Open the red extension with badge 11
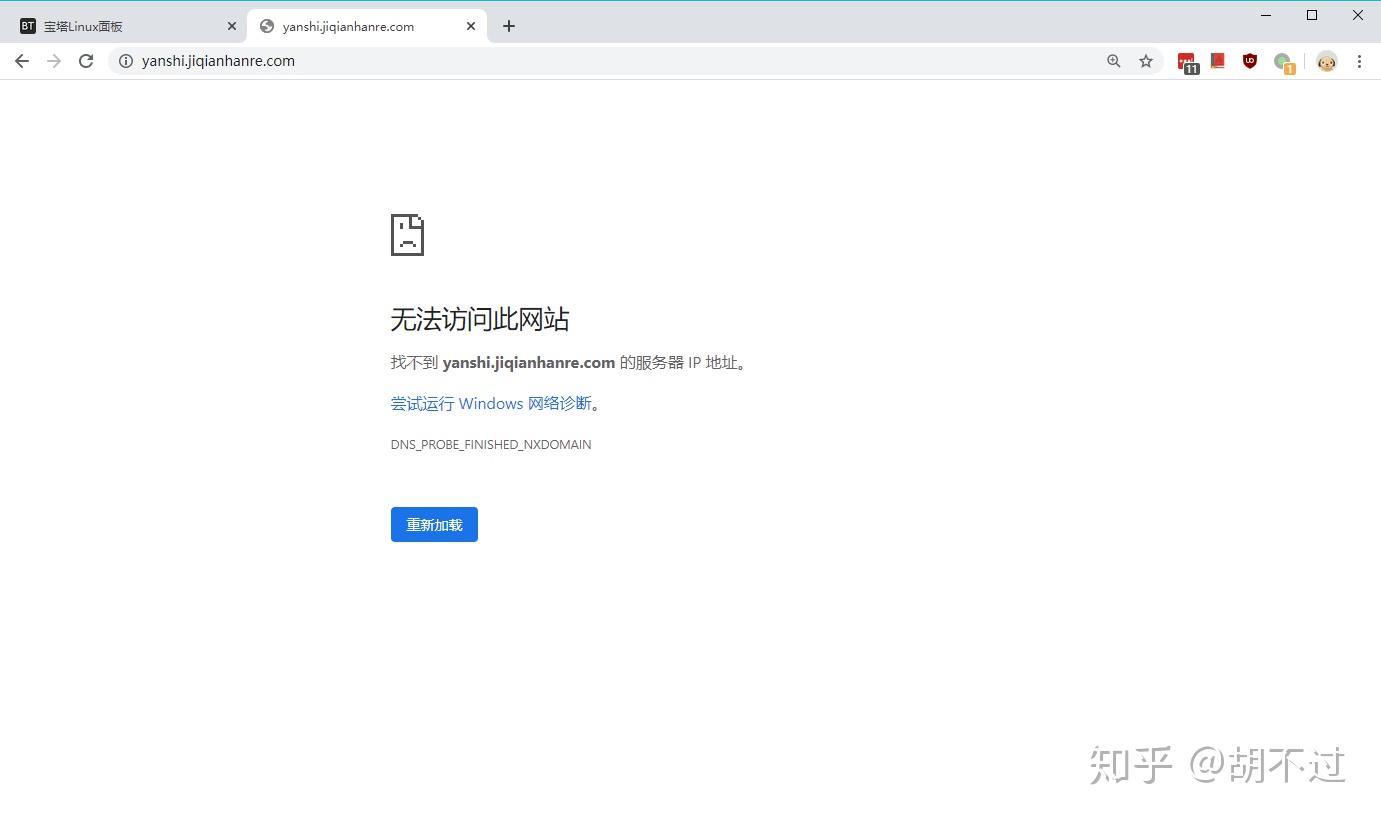1381x821 pixels. 1187,62
